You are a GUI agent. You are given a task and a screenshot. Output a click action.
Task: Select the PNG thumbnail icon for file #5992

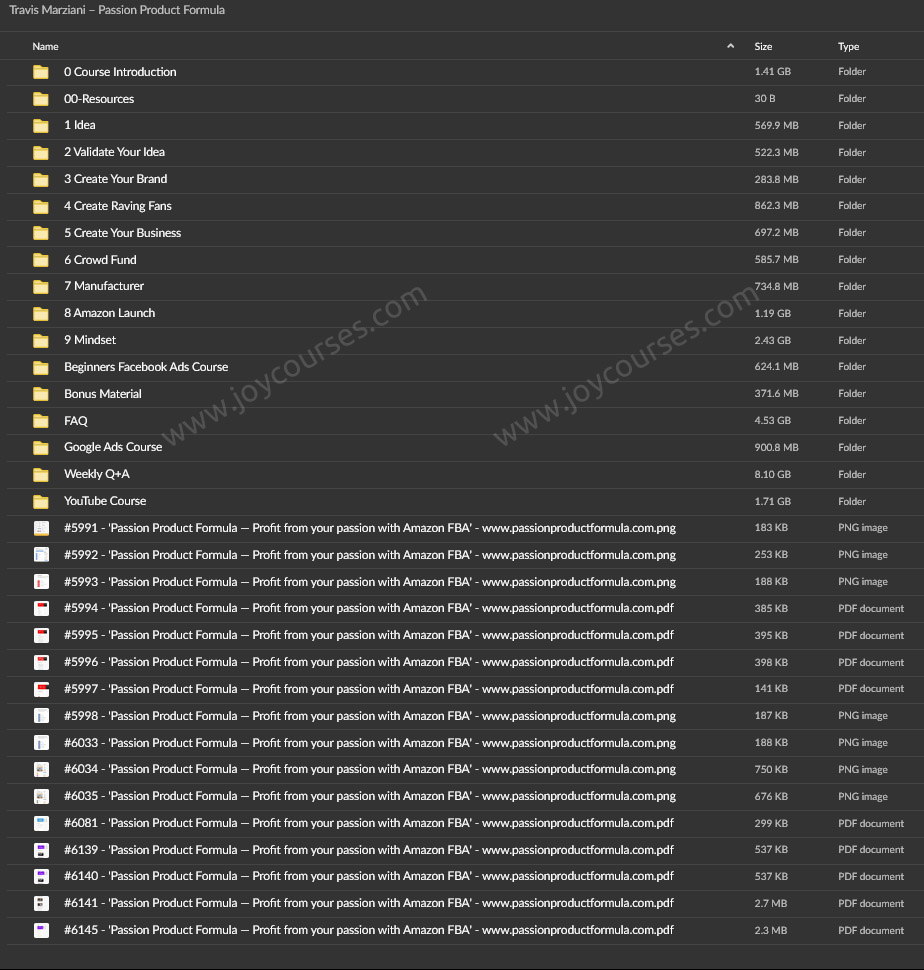[x=41, y=555]
